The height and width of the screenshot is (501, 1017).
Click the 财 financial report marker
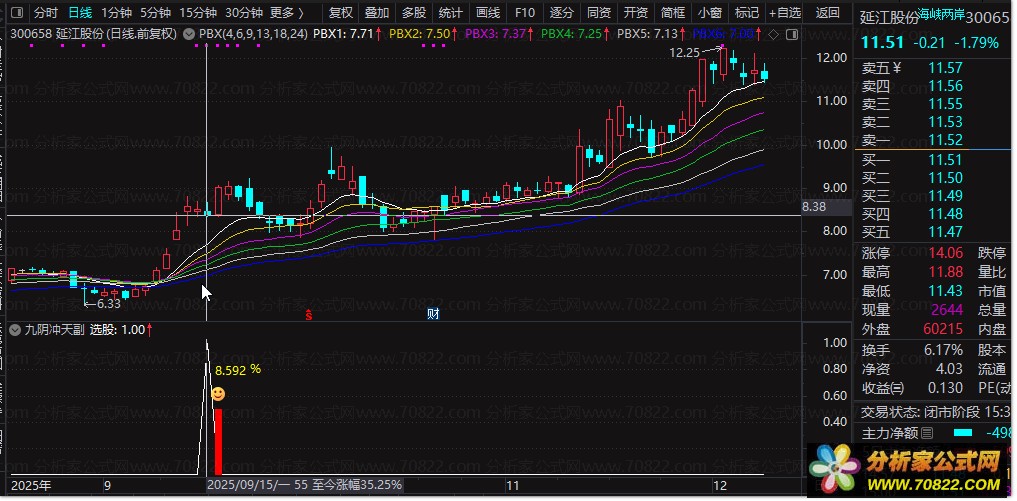[x=434, y=314]
